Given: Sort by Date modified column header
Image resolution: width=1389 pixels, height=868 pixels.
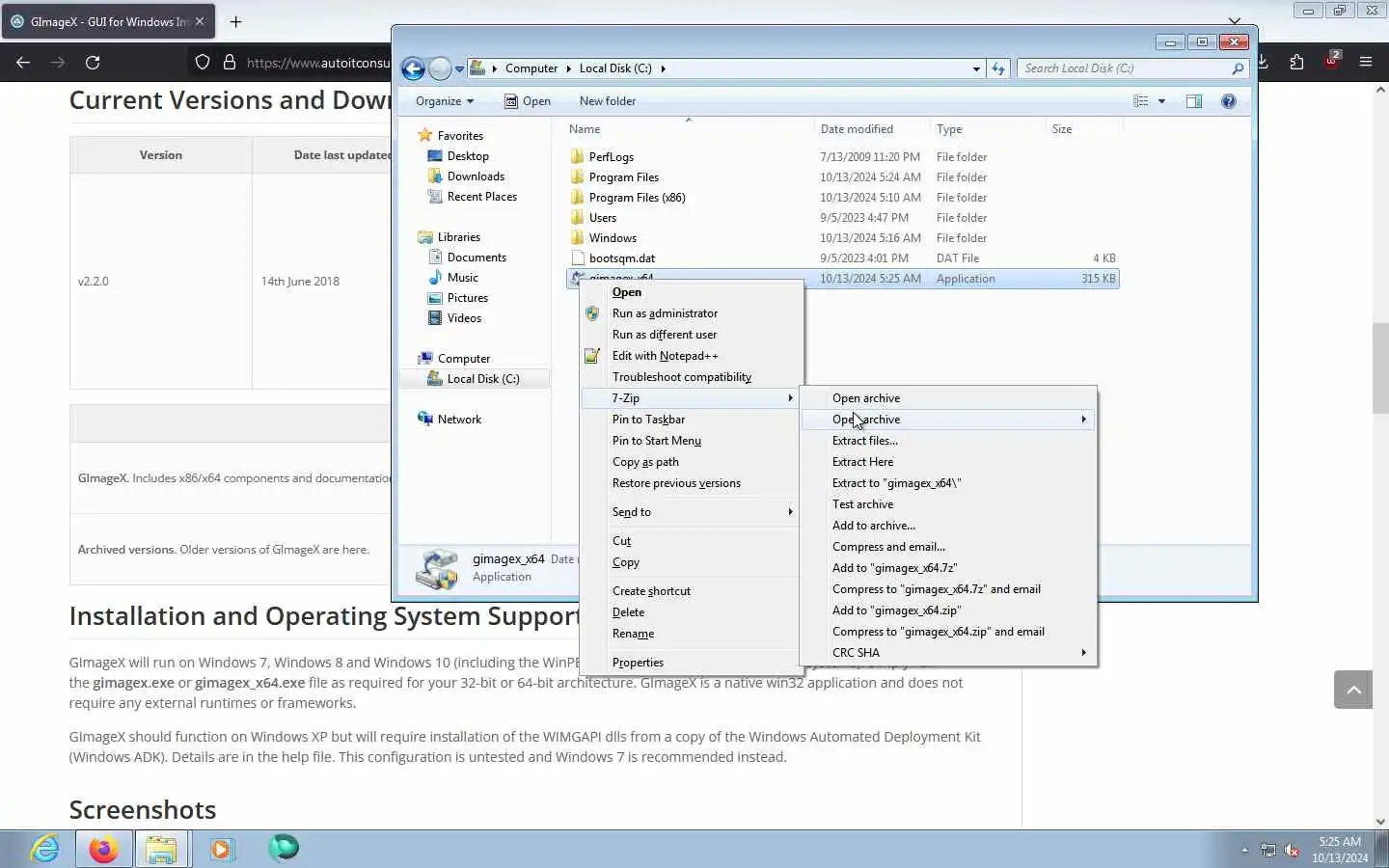Looking at the screenshot, I should coord(871,129).
